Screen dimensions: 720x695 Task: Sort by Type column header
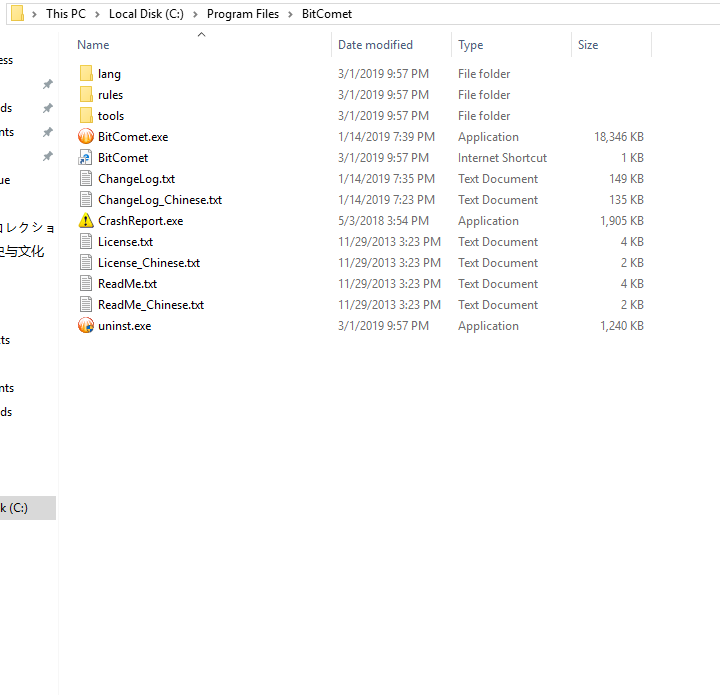(470, 45)
